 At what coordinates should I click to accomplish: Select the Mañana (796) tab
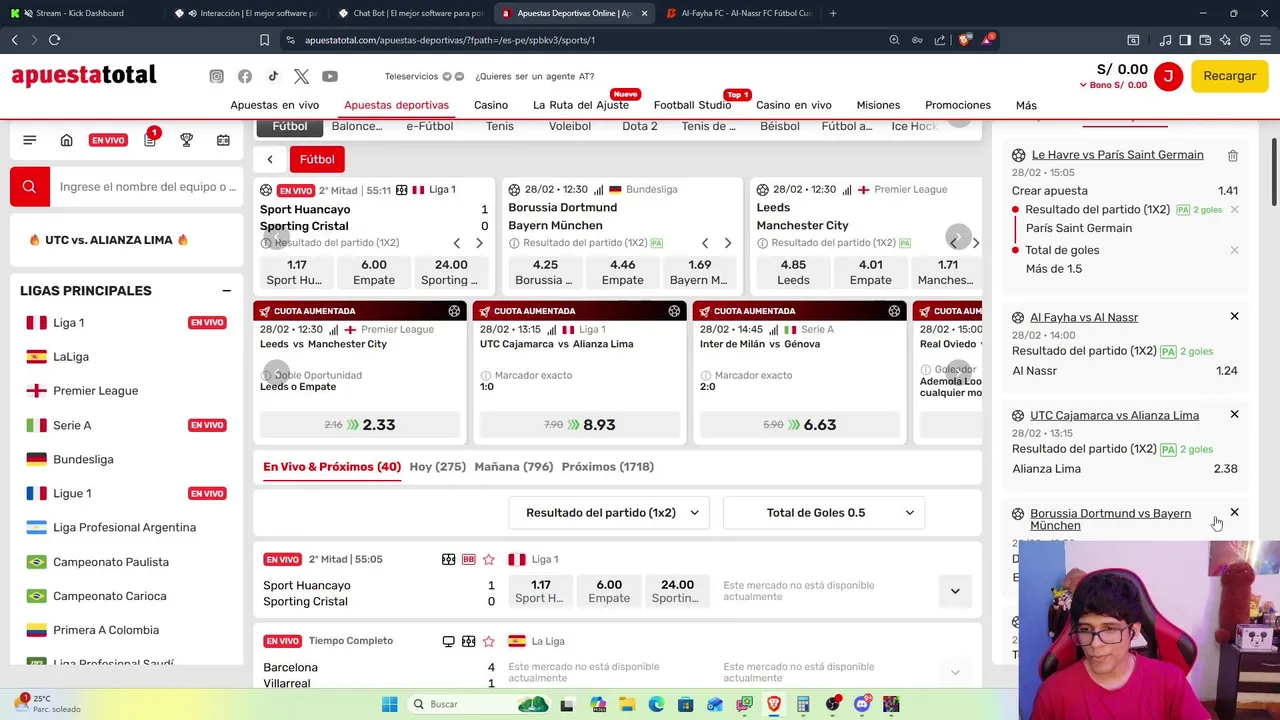[x=514, y=467]
